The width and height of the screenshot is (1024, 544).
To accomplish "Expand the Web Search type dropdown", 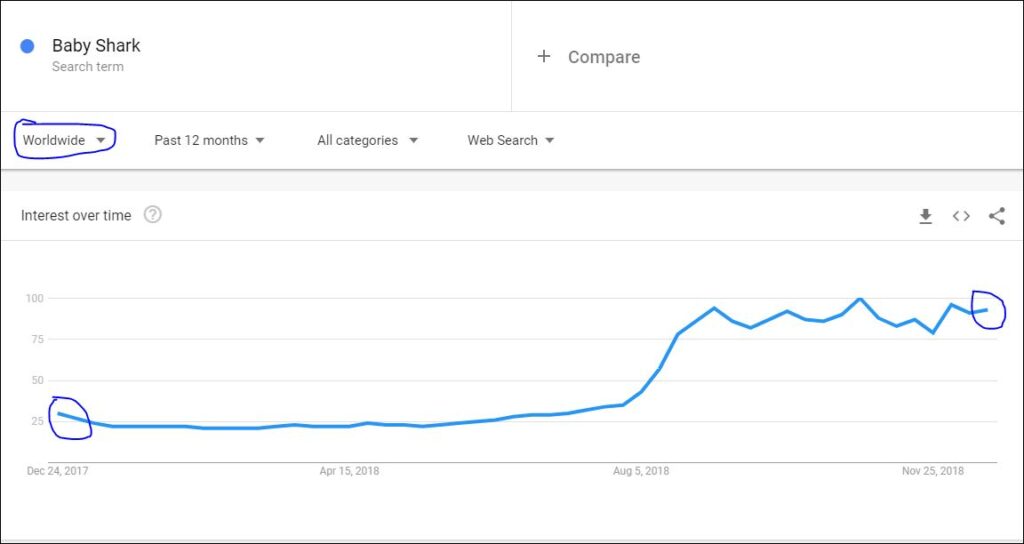I will click(510, 140).
